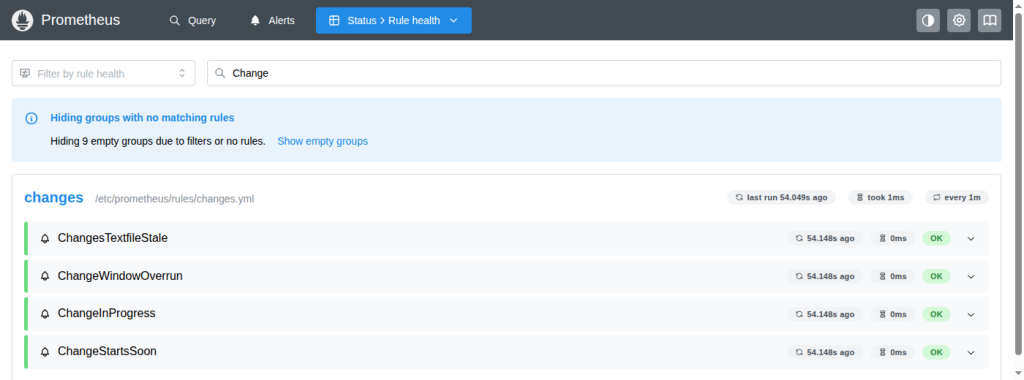
Task: Click the ChangeInProgress rule name
Action: tap(106, 313)
